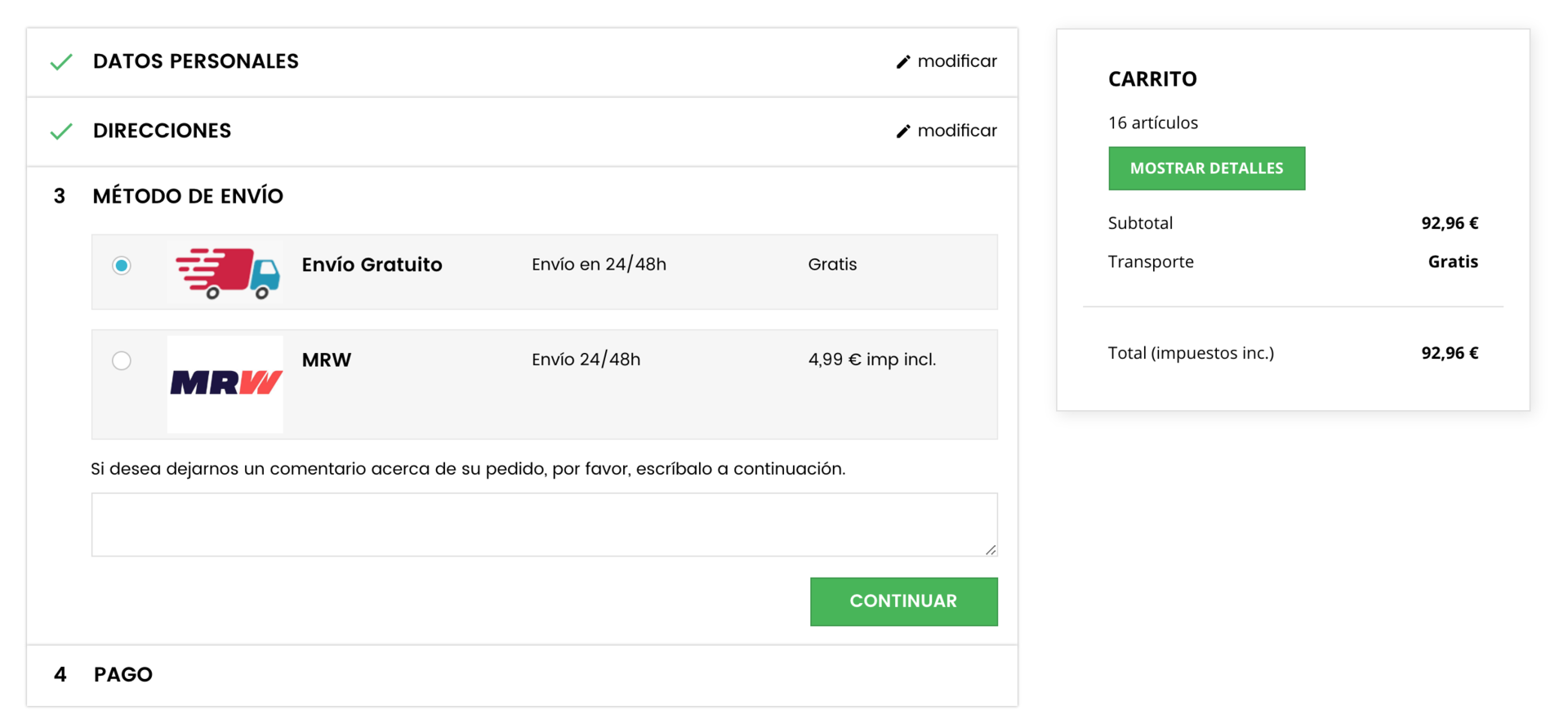The width and height of the screenshot is (1568, 724).
Task: Select the Envío Gratuito radio button
Action: click(122, 266)
